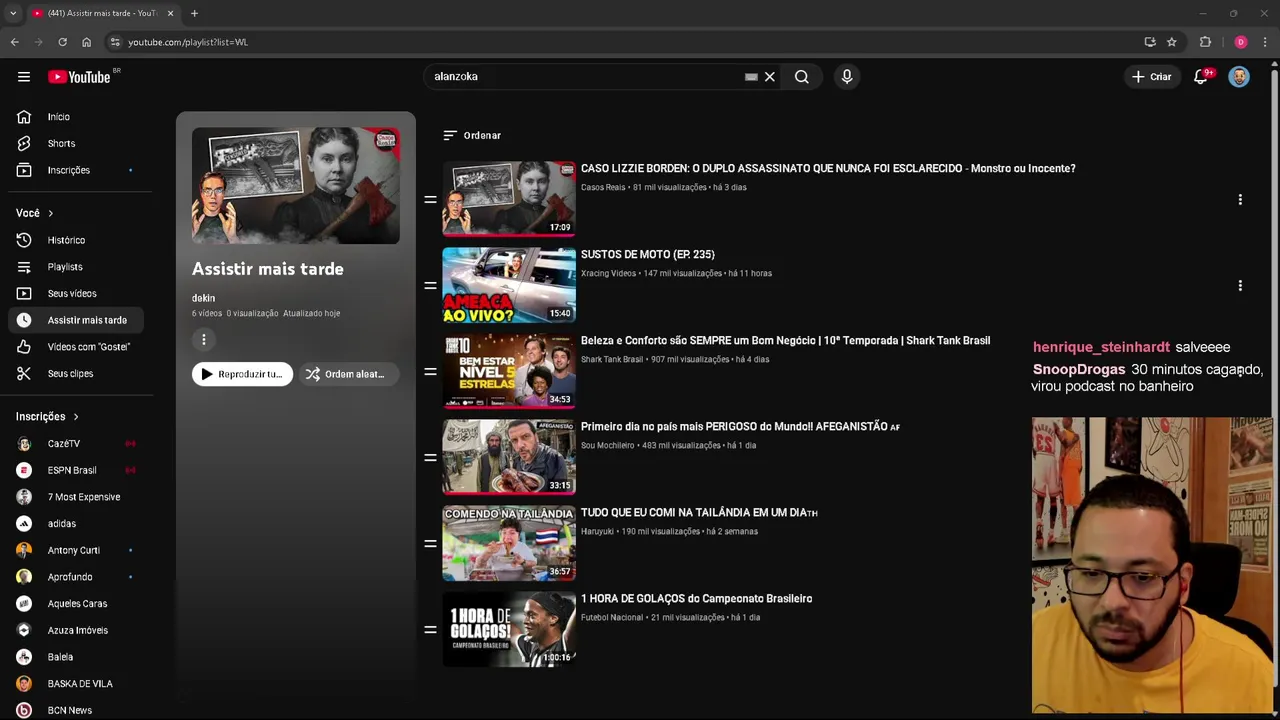Click Reproduzir tudo play button
The width and height of the screenshot is (1280, 720).
(x=242, y=374)
